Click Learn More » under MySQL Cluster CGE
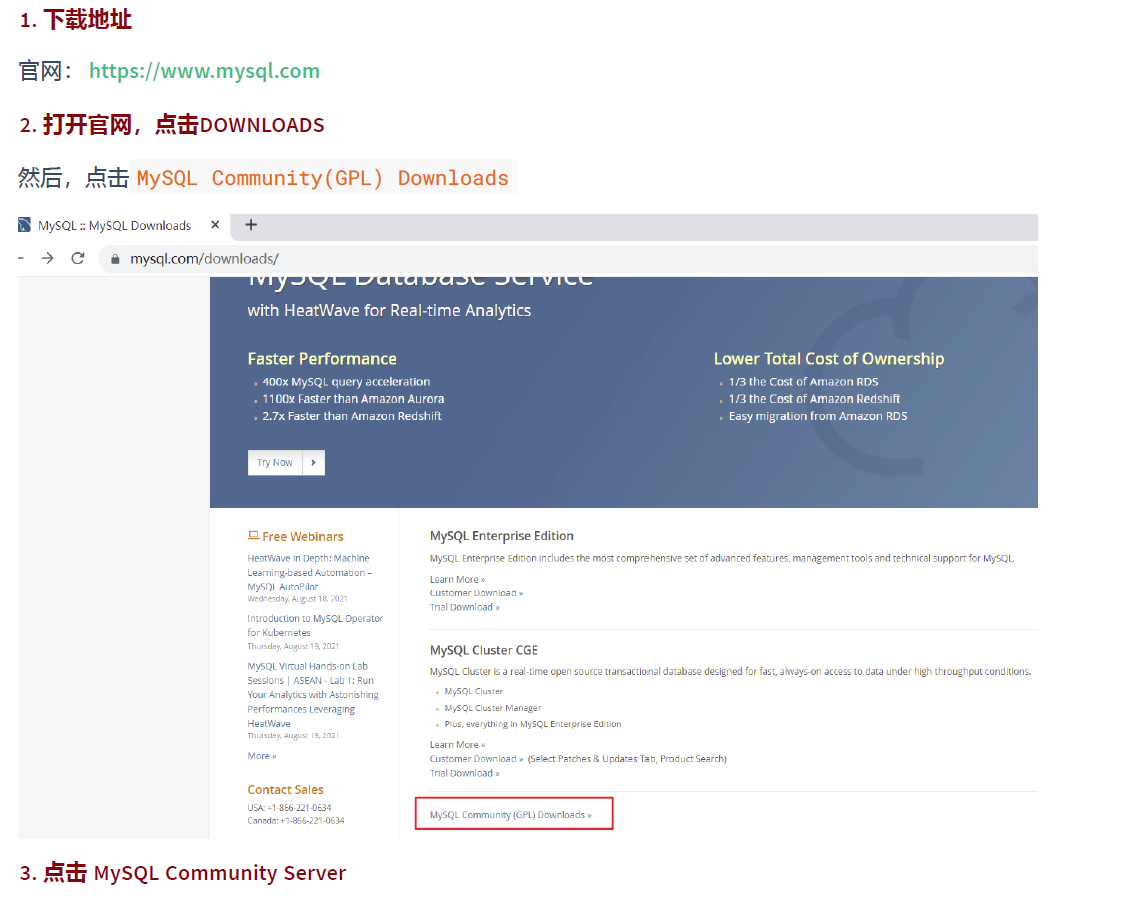Screen dimensions: 1135x911 [457, 745]
